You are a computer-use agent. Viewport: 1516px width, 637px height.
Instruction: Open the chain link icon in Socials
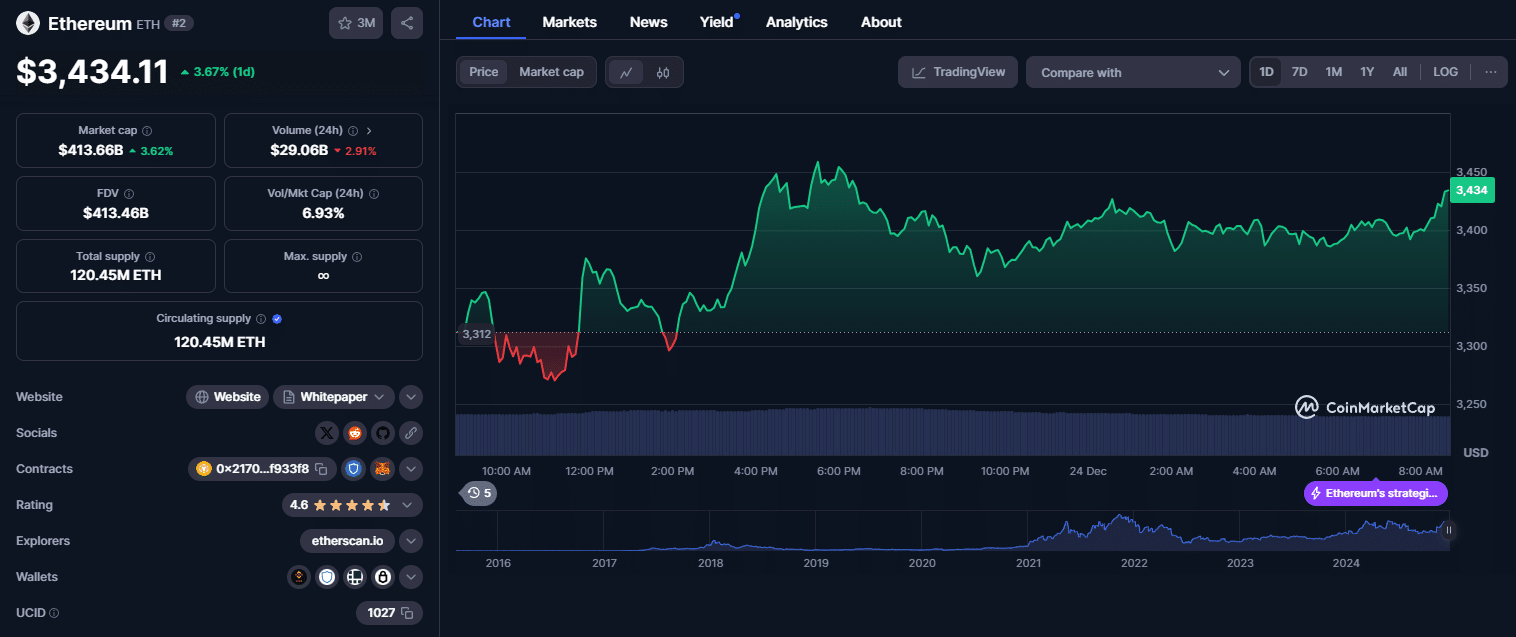(x=410, y=433)
